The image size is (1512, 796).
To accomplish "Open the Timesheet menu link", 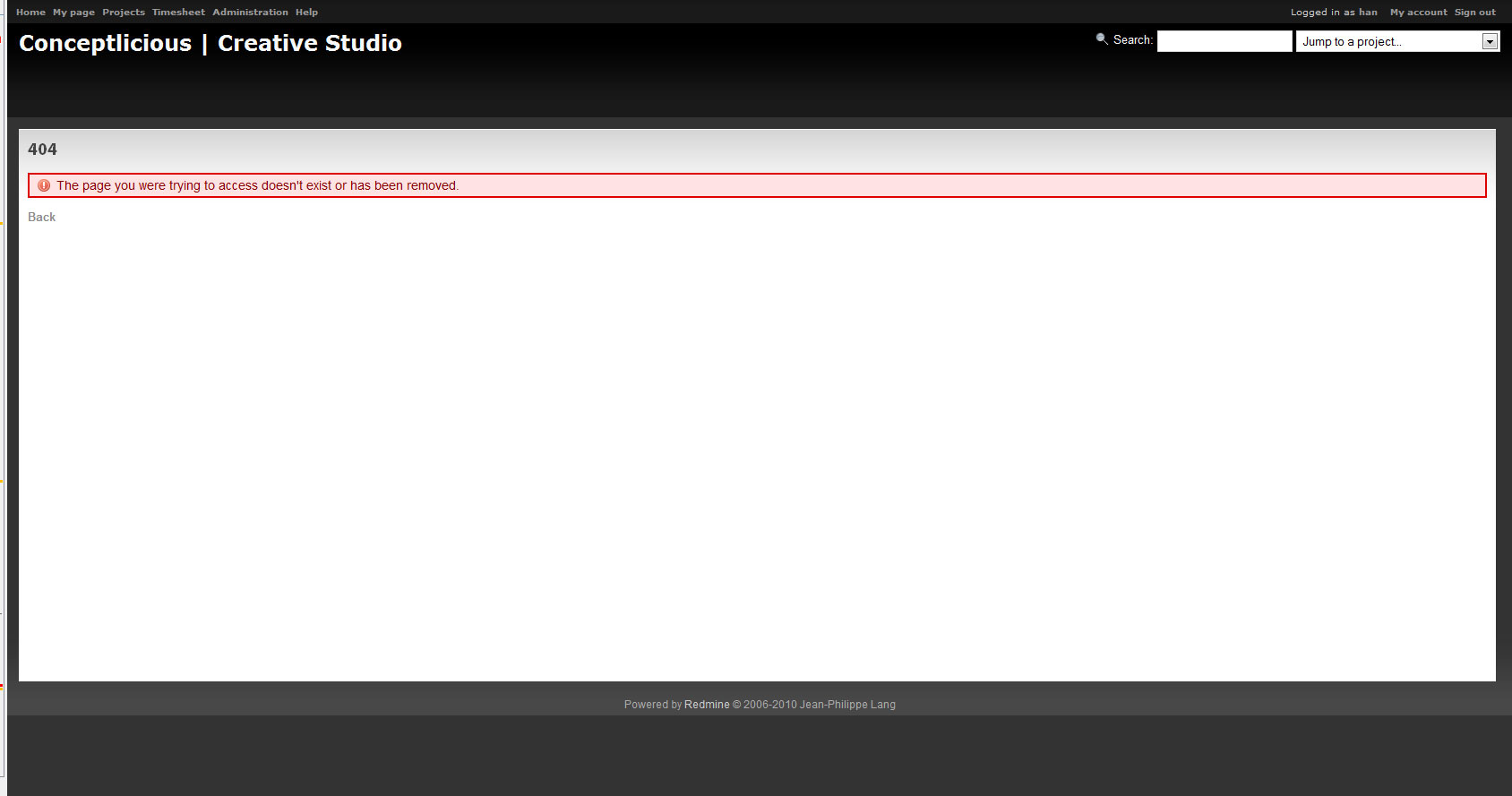I will [x=178, y=13].
